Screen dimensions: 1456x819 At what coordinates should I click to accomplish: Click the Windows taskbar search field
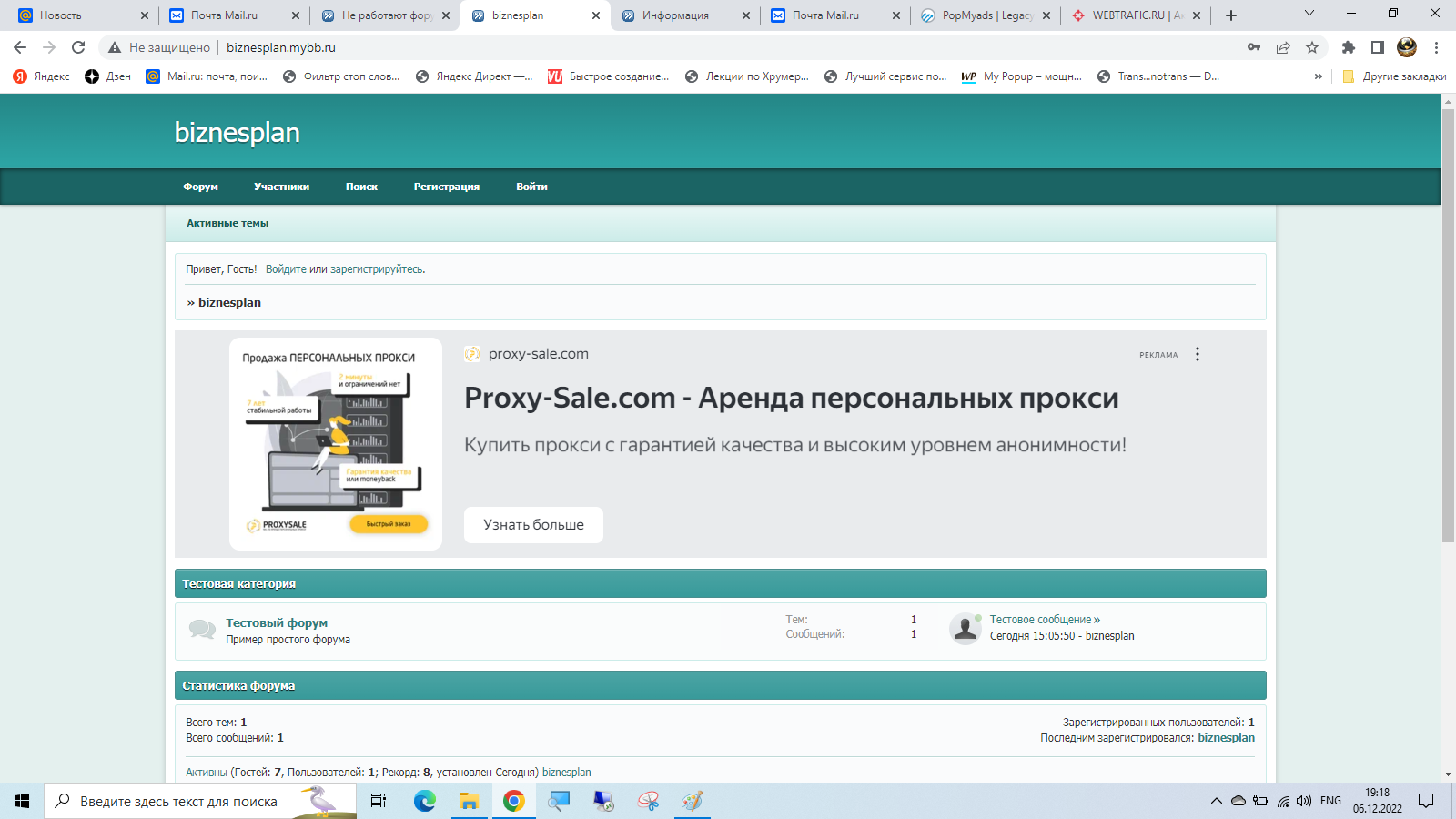(182, 801)
